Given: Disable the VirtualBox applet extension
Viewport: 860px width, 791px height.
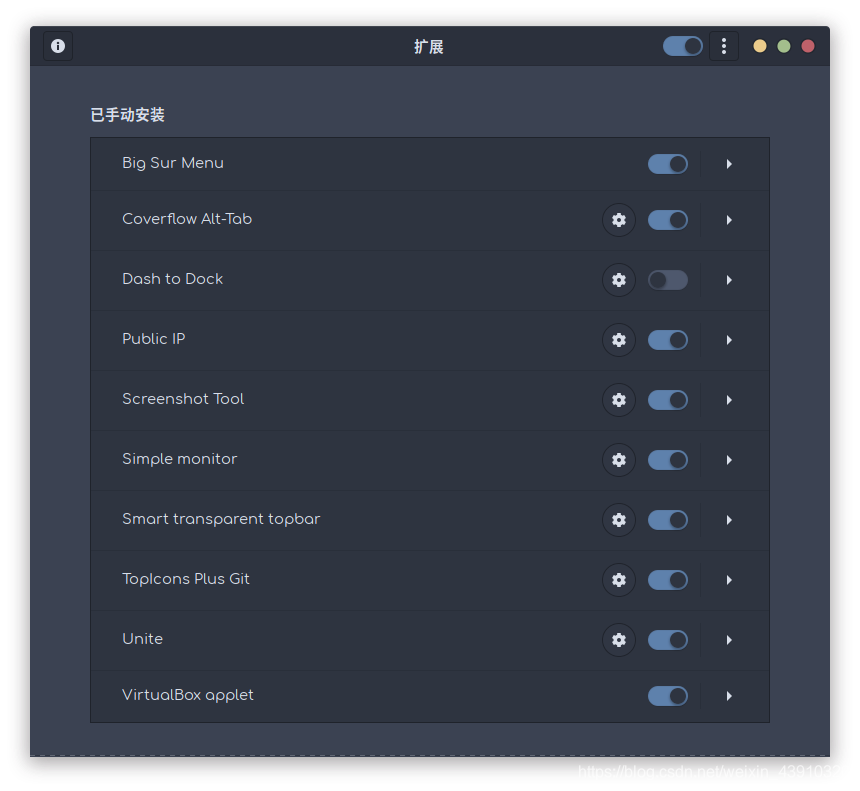Looking at the screenshot, I should pos(667,696).
